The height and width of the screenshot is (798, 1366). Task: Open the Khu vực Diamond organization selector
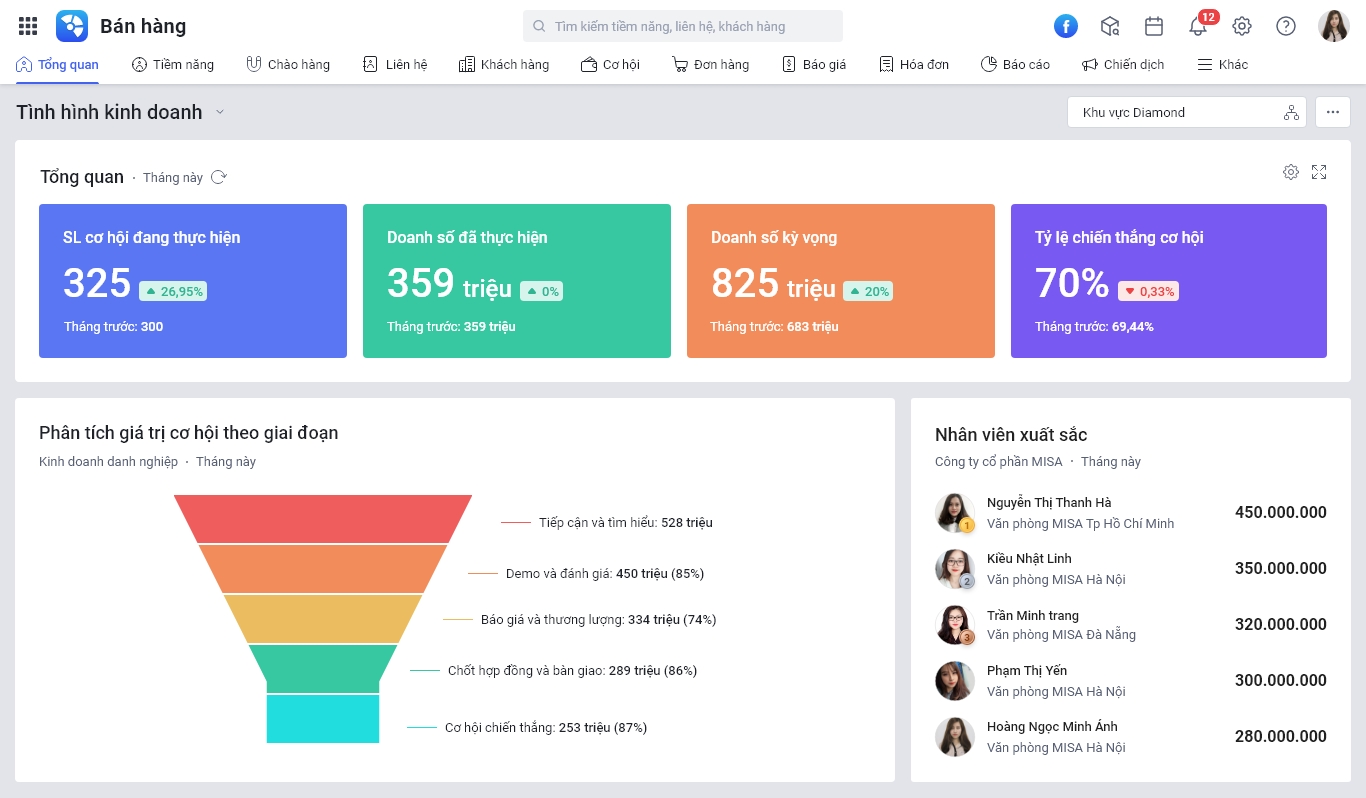click(x=1186, y=112)
